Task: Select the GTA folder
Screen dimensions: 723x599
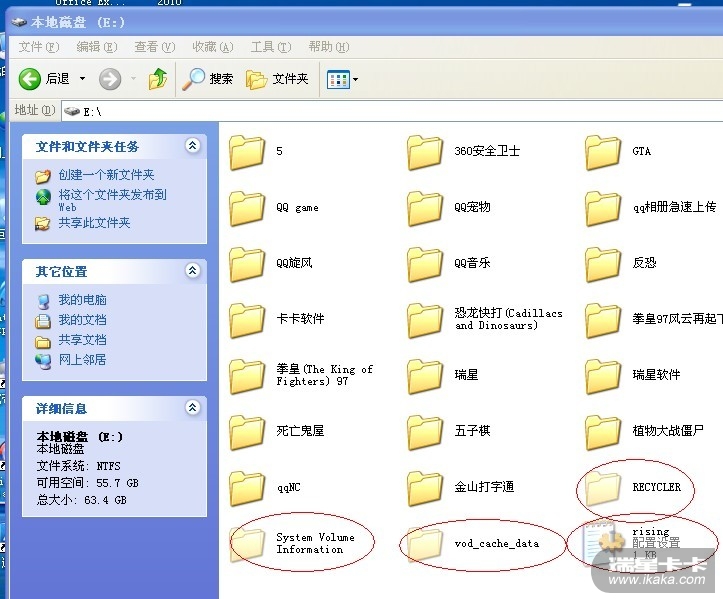Action: coord(618,152)
